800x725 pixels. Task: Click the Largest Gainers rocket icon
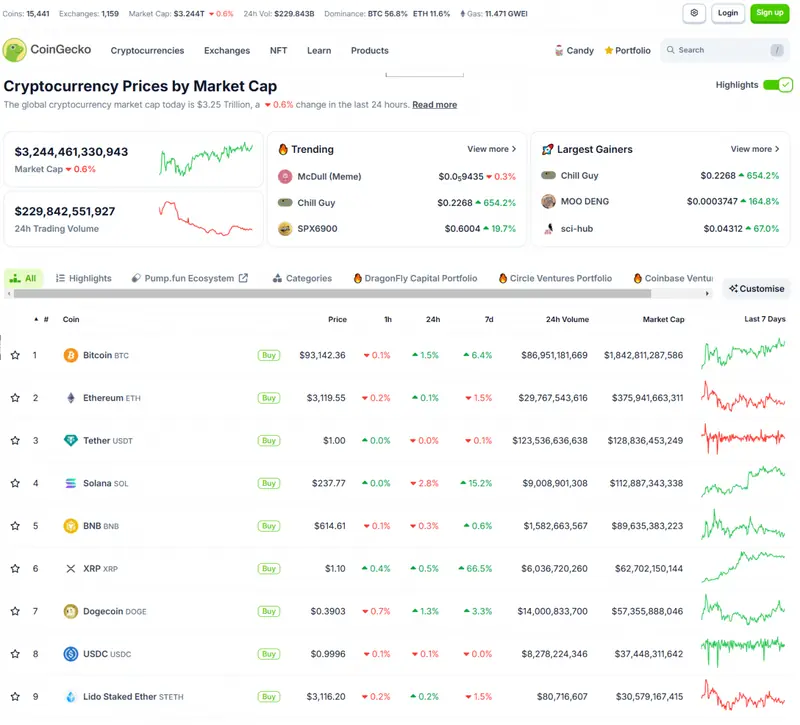tap(547, 149)
